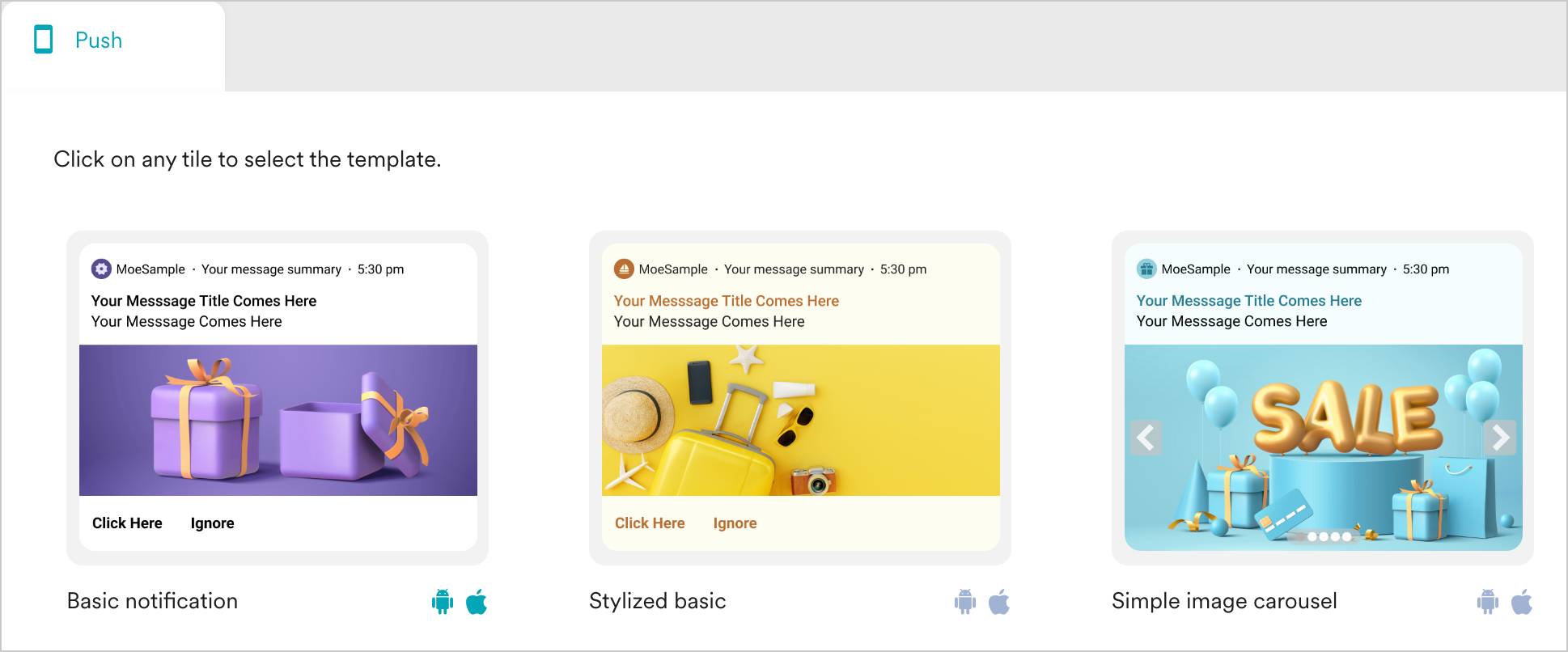Click the Android icon under Simple image carousel
Viewport: 1568px width, 652px height.
[1488, 602]
